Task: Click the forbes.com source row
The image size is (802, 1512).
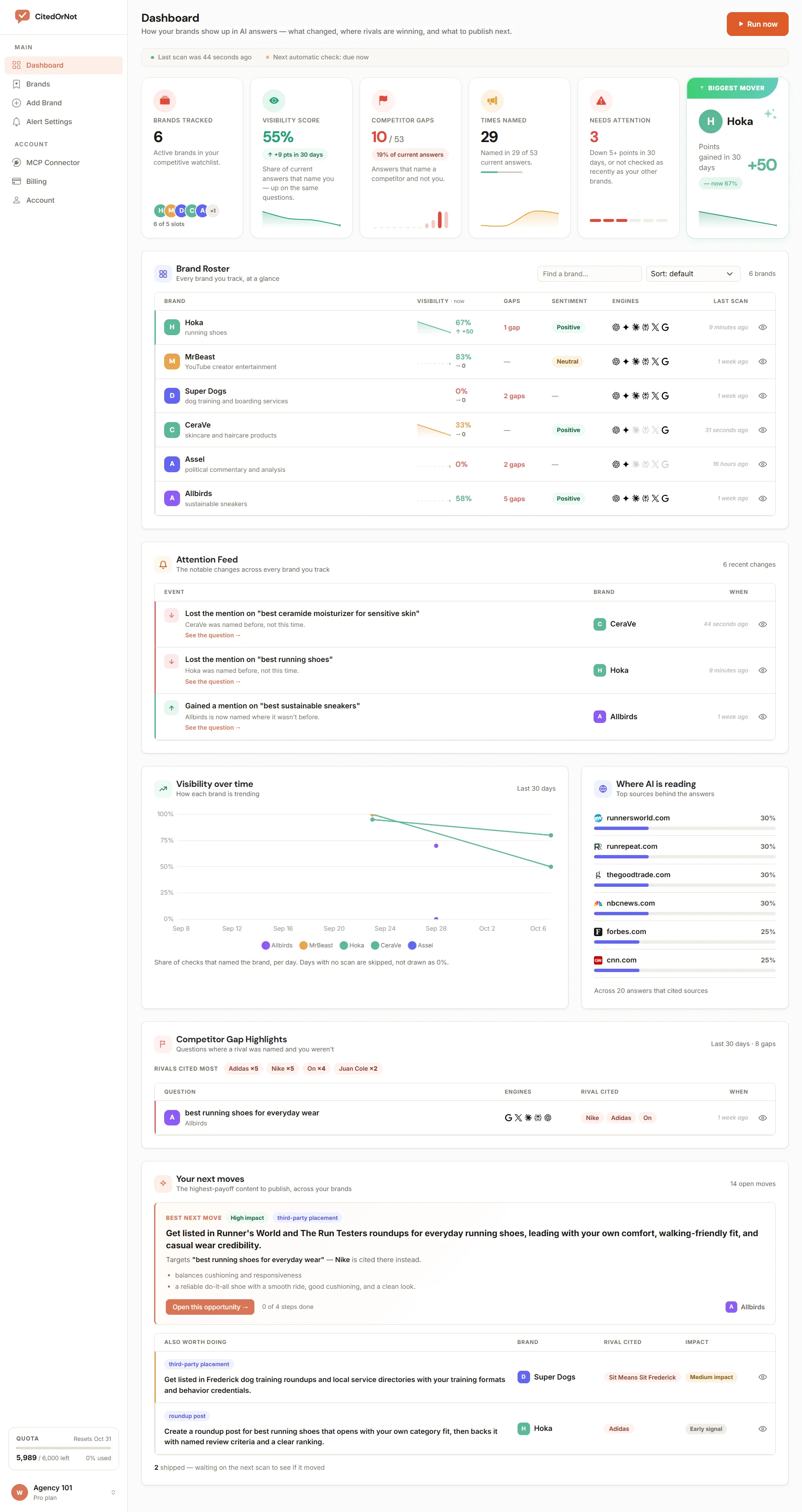Action: click(x=684, y=936)
